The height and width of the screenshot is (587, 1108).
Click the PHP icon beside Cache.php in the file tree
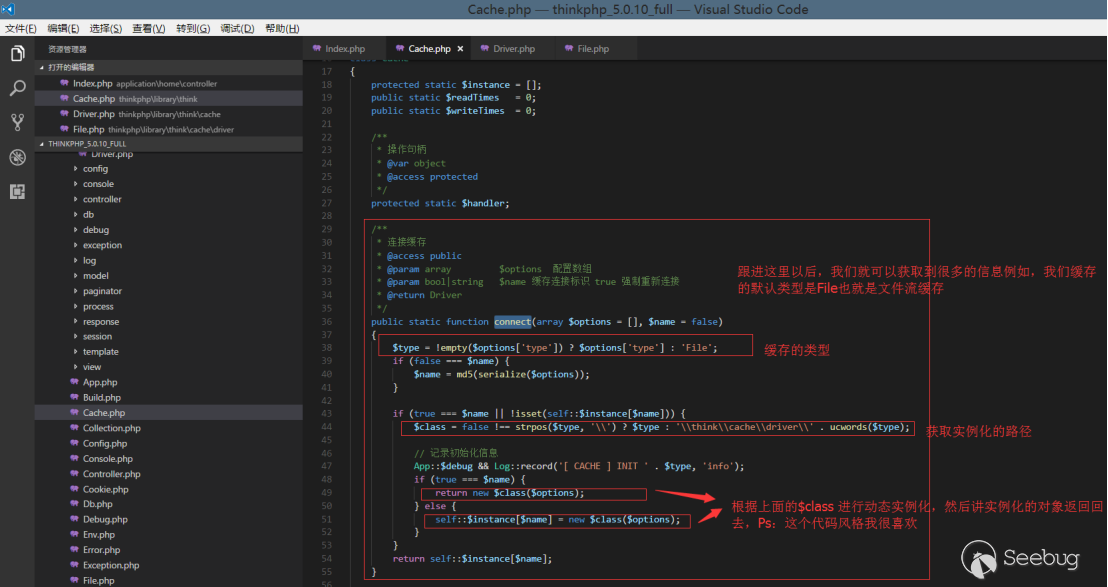[x=74, y=413]
